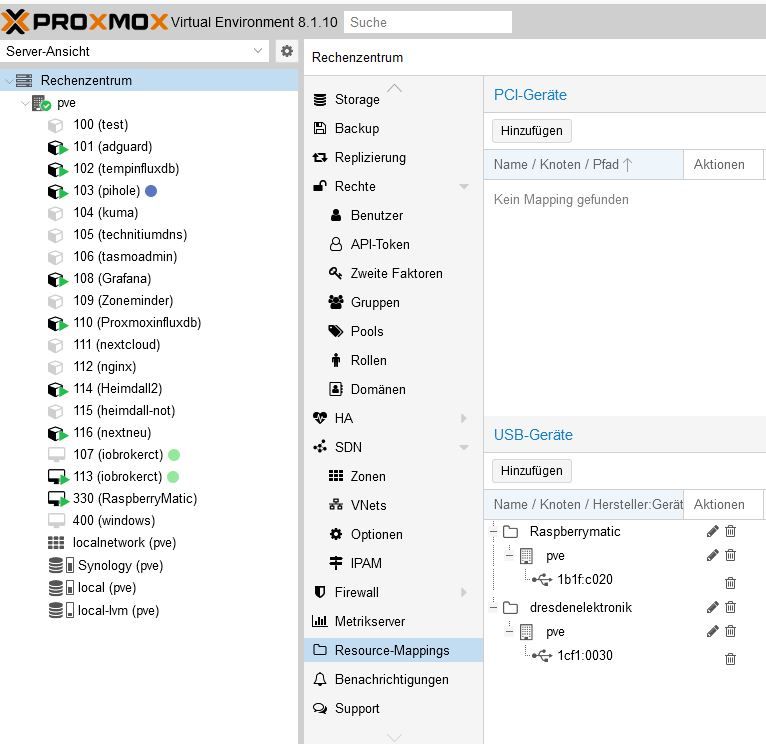Focus the Suche search field
766x744 pixels.
click(427, 22)
